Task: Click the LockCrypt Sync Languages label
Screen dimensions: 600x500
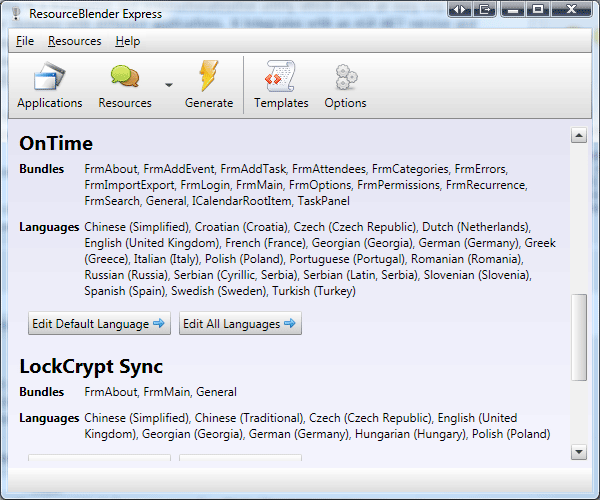Action: coord(49,418)
